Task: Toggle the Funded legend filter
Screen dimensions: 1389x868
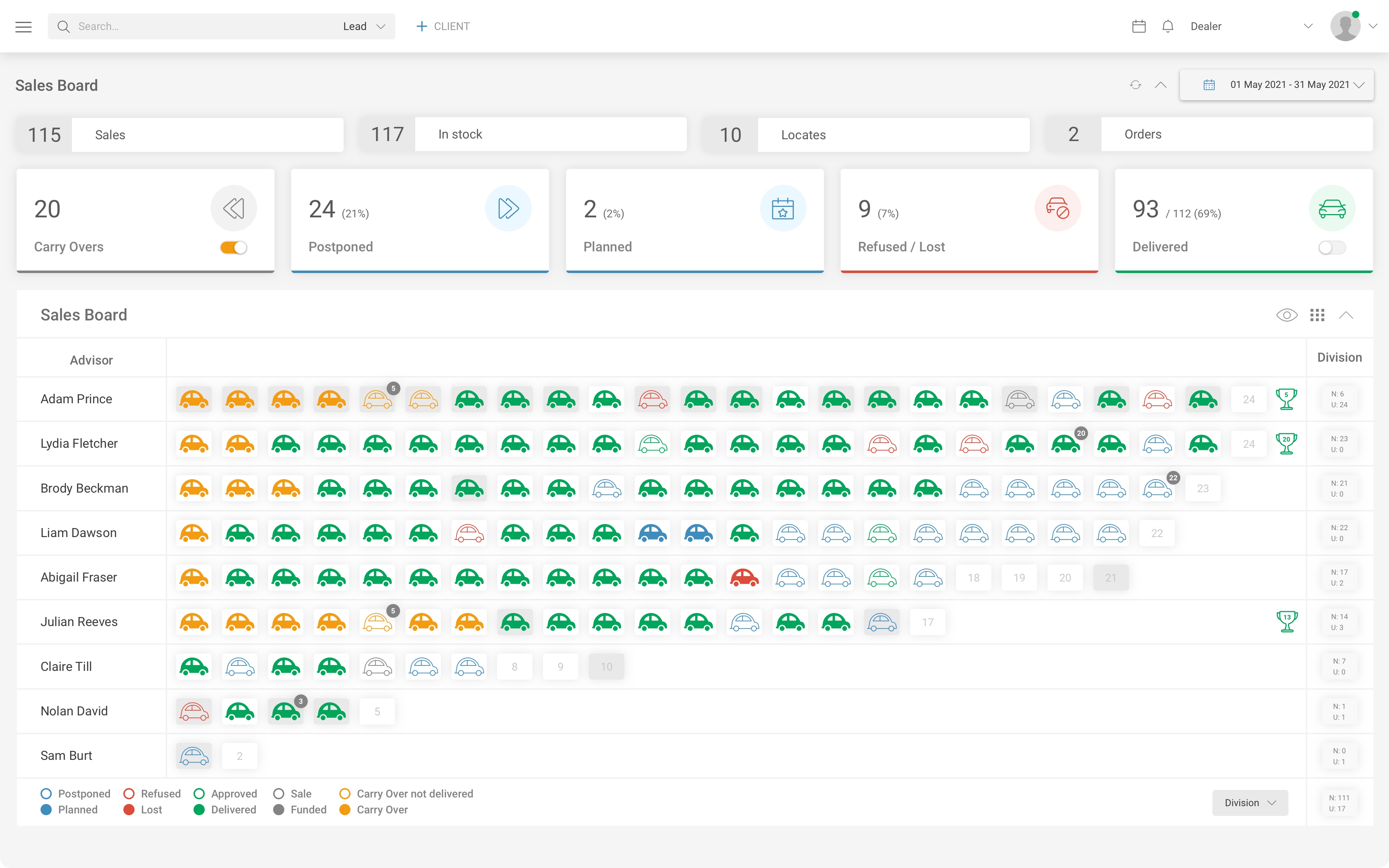Action: click(300, 810)
